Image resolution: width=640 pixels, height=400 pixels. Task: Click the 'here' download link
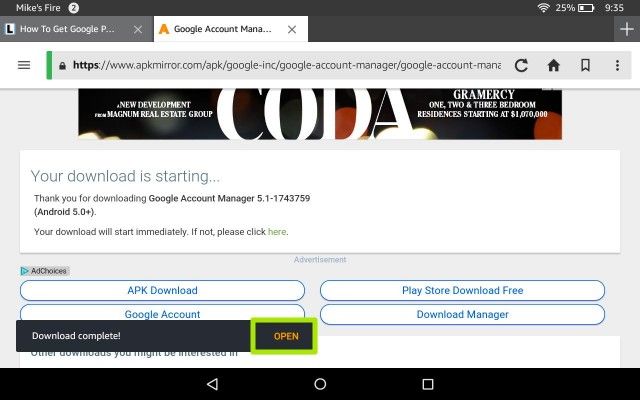pyautogui.click(x=277, y=232)
